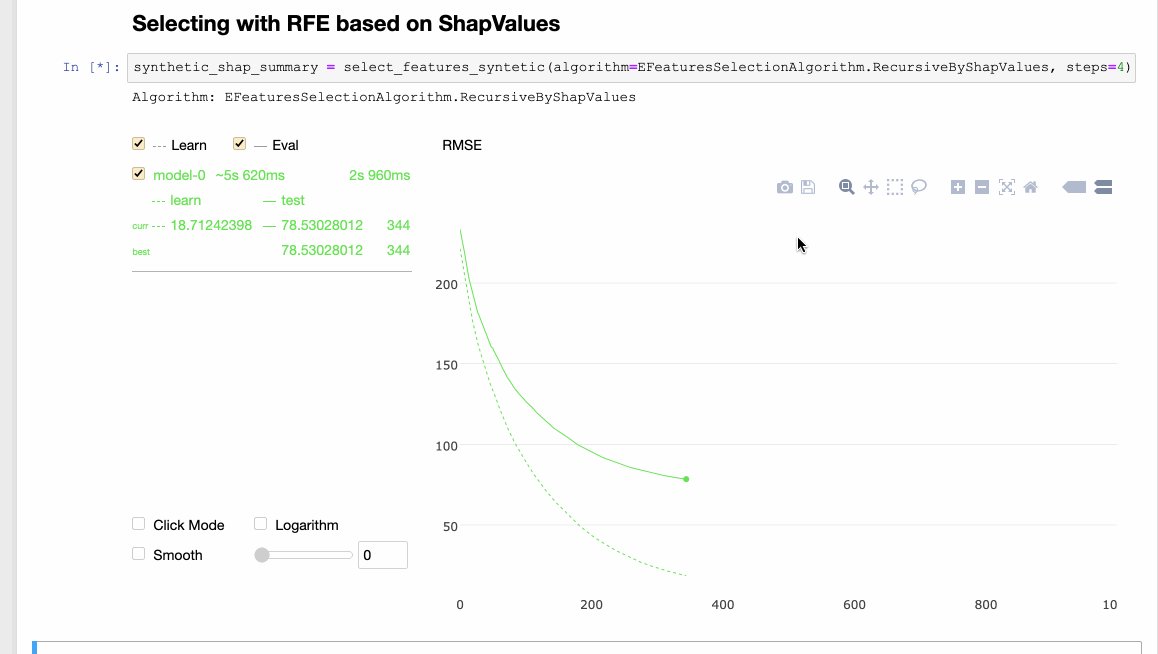Screen dimensions: 1158x654
Task: Click the test curve end point marker
Action: [x=686, y=479]
